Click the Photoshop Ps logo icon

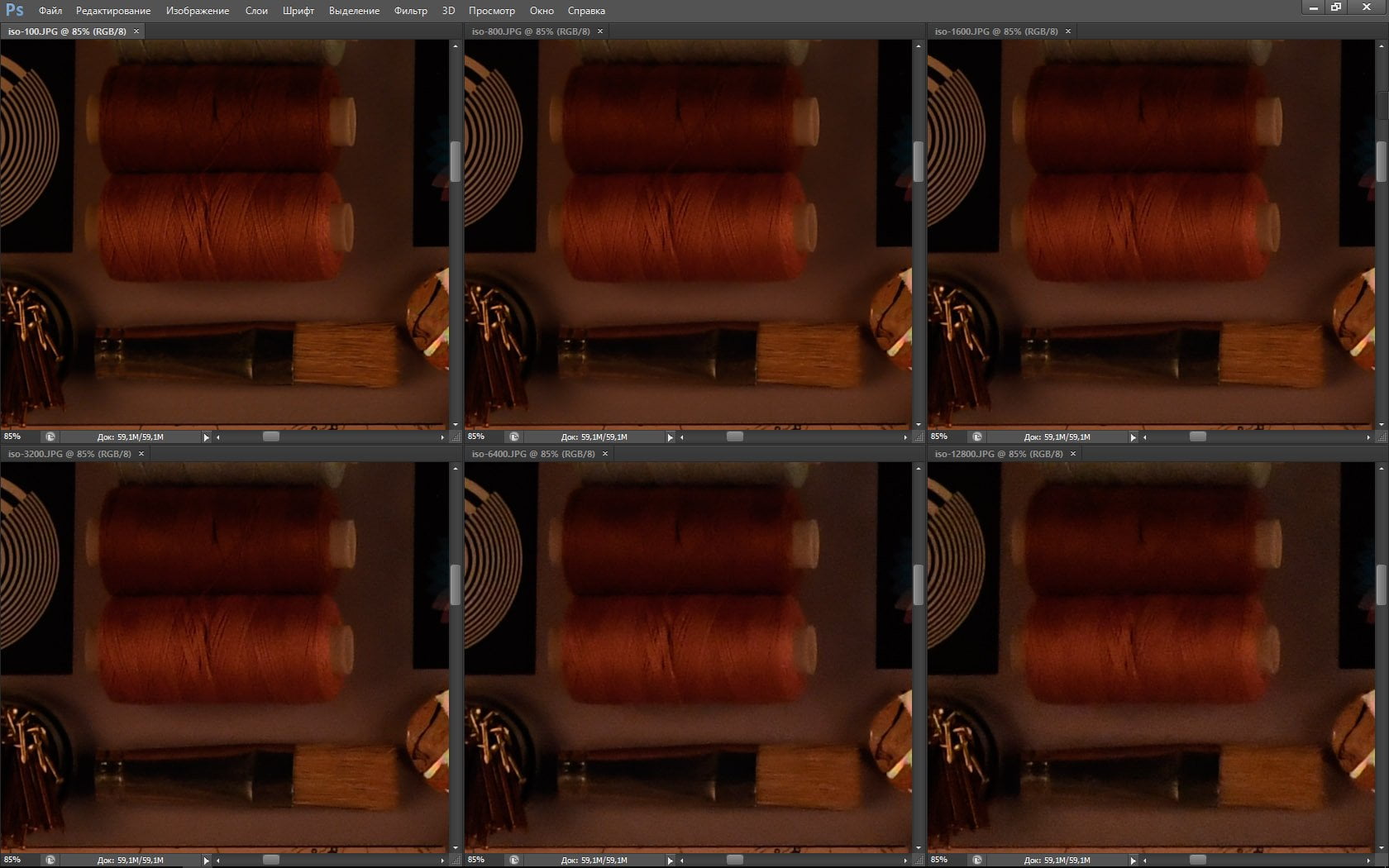click(14, 10)
